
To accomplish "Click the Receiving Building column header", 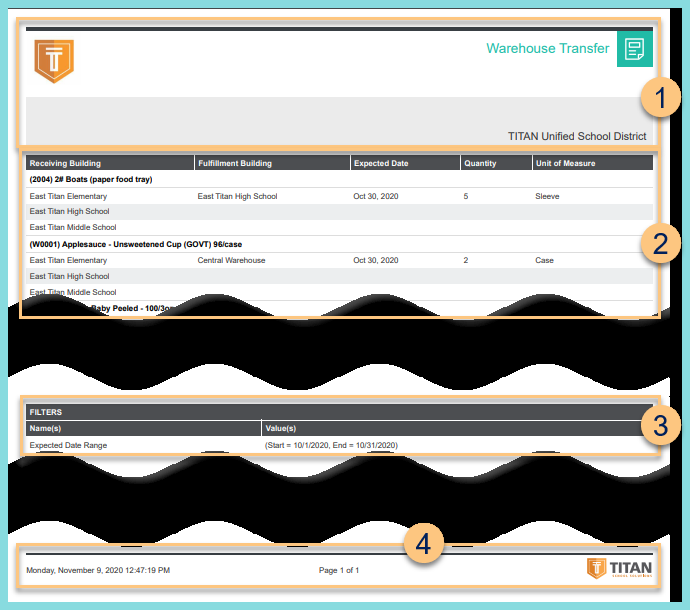I will point(110,163).
